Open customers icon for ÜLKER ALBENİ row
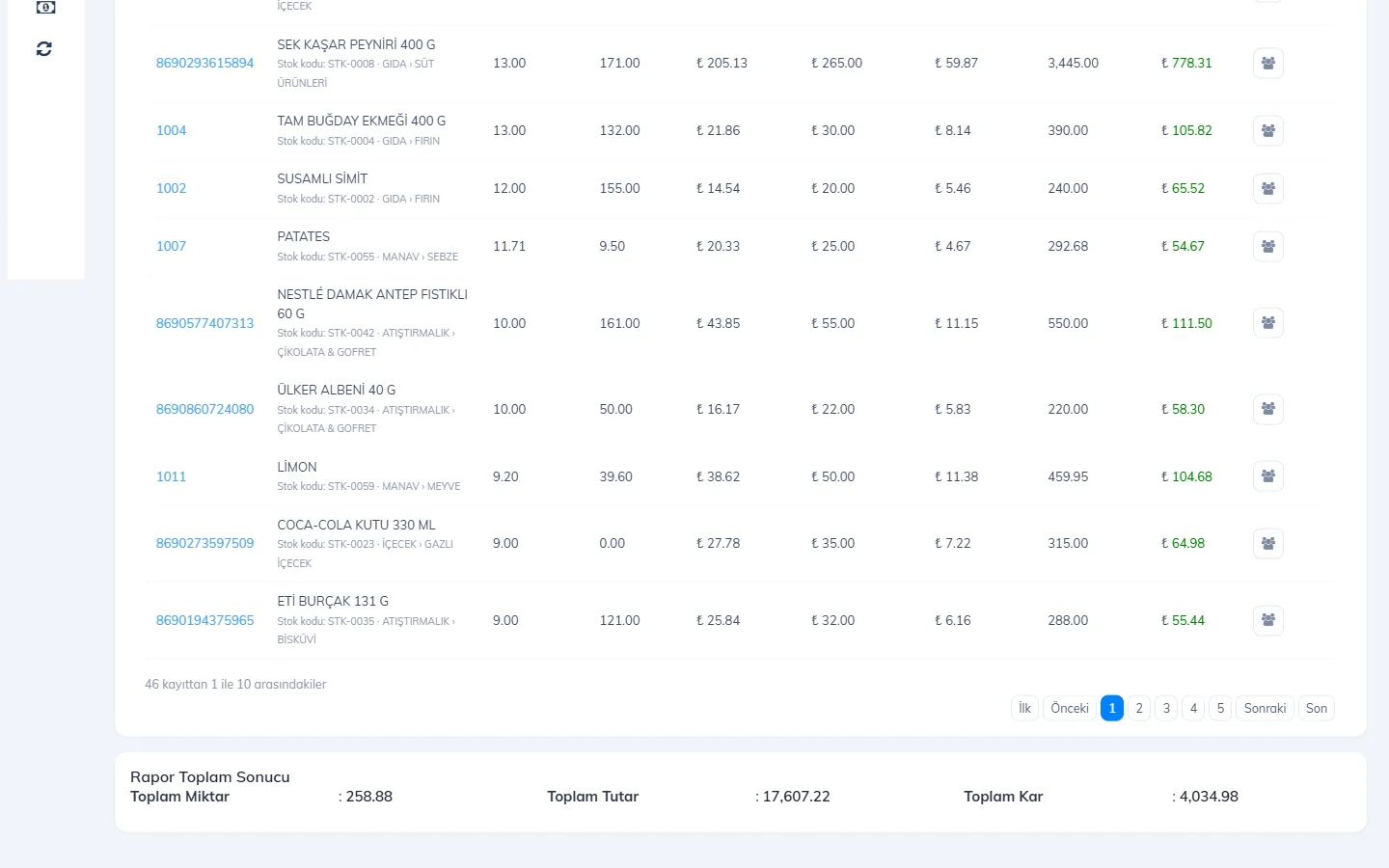Viewport: 1389px width, 868px height. point(1267,409)
